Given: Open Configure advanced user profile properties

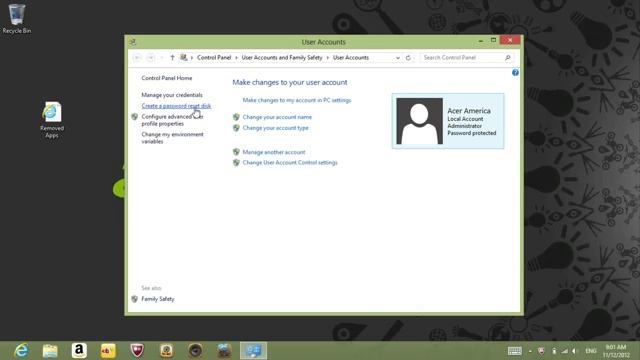Looking at the screenshot, I should pyautogui.click(x=172, y=120).
